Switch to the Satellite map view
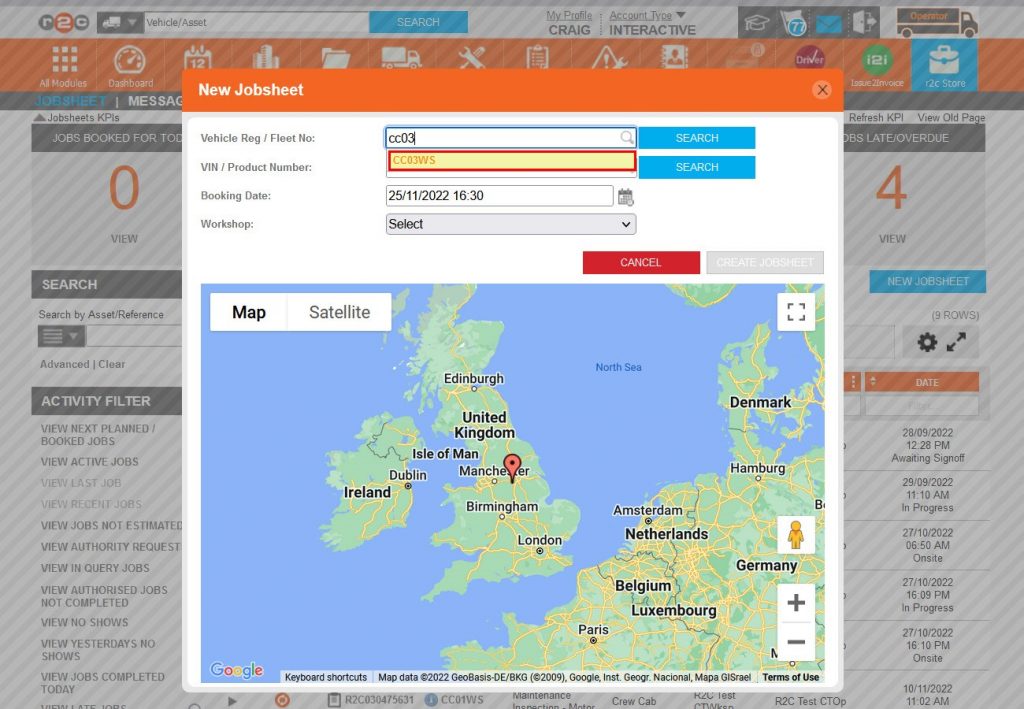 pyautogui.click(x=338, y=312)
